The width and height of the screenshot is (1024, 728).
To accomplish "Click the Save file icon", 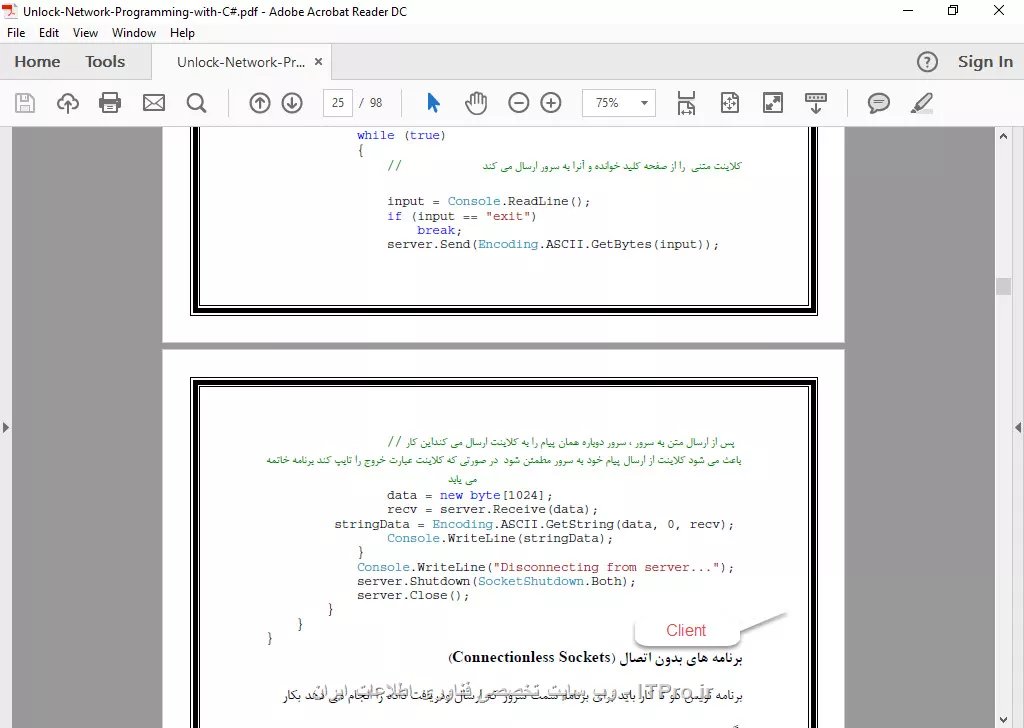I will pyautogui.click(x=25, y=103).
